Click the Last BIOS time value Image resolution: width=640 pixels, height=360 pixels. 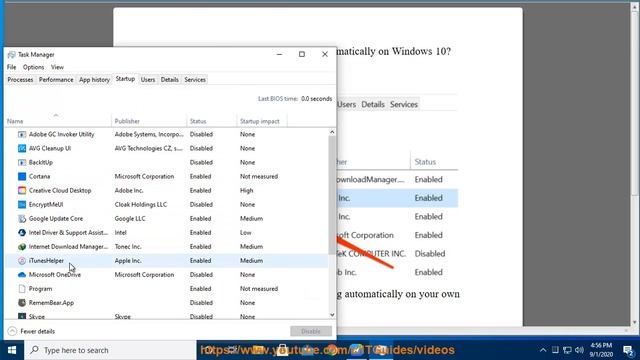316,99
